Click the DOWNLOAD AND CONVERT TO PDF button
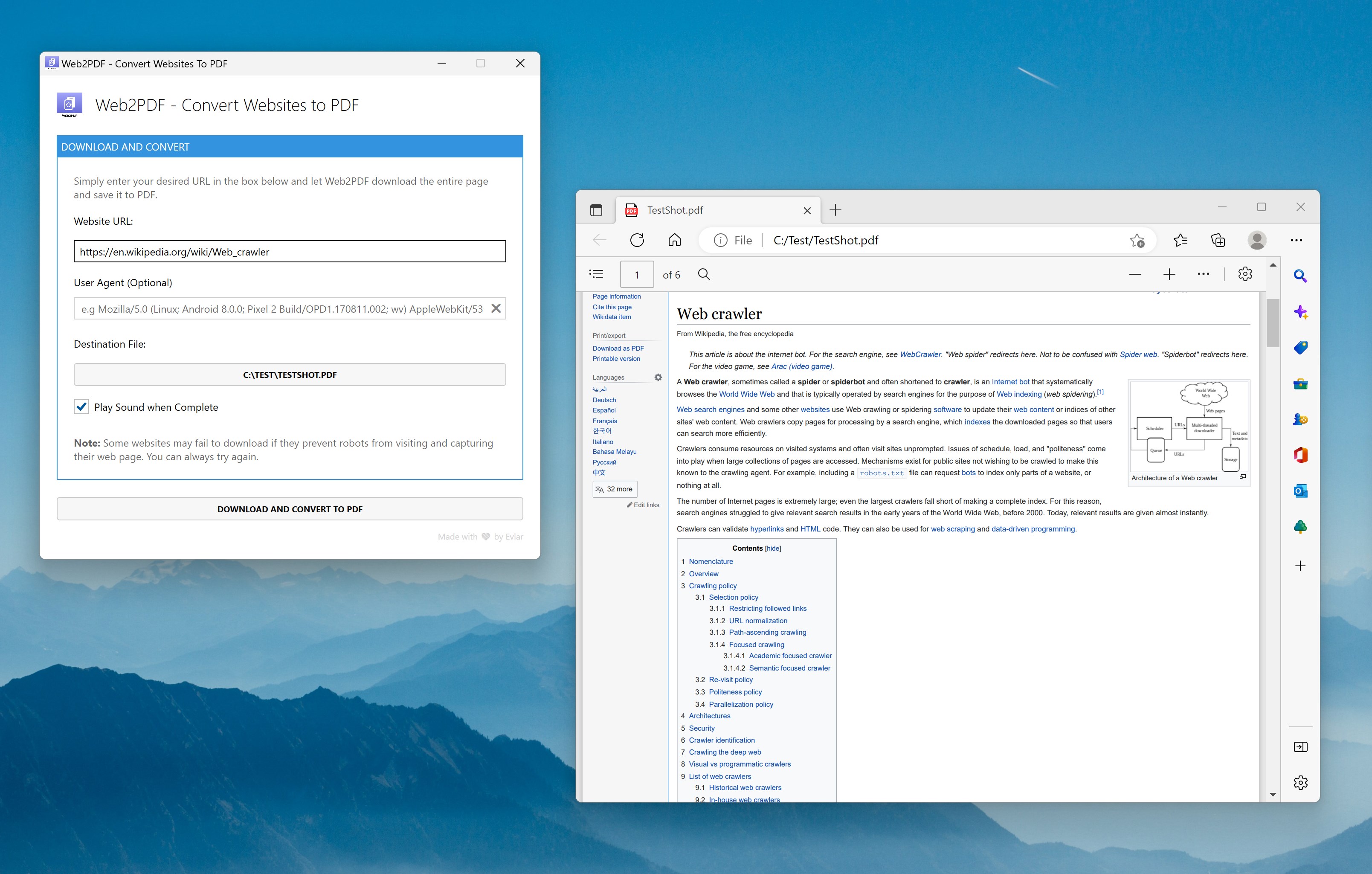Image resolution: width=1372 pixels, height=874 pixels. click(290, 509)
